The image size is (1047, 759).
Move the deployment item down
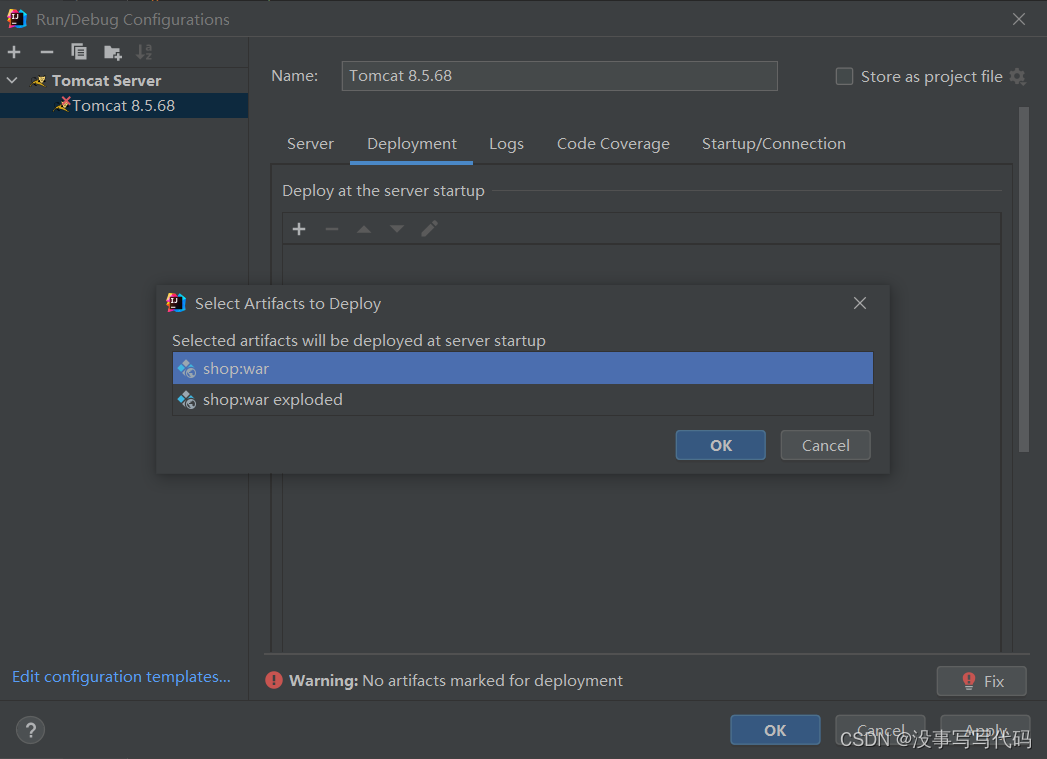(397, 229)
